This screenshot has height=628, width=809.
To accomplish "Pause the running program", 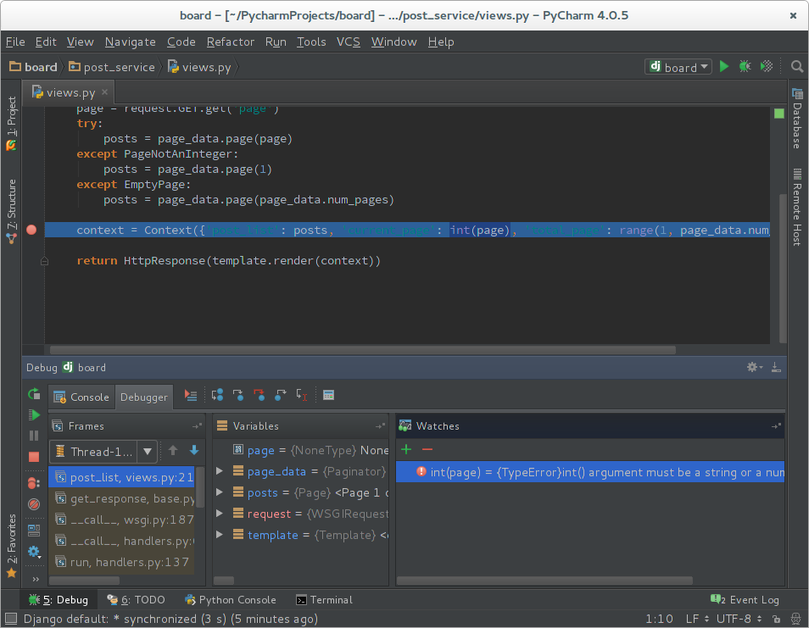I will [x=34, y=436].
